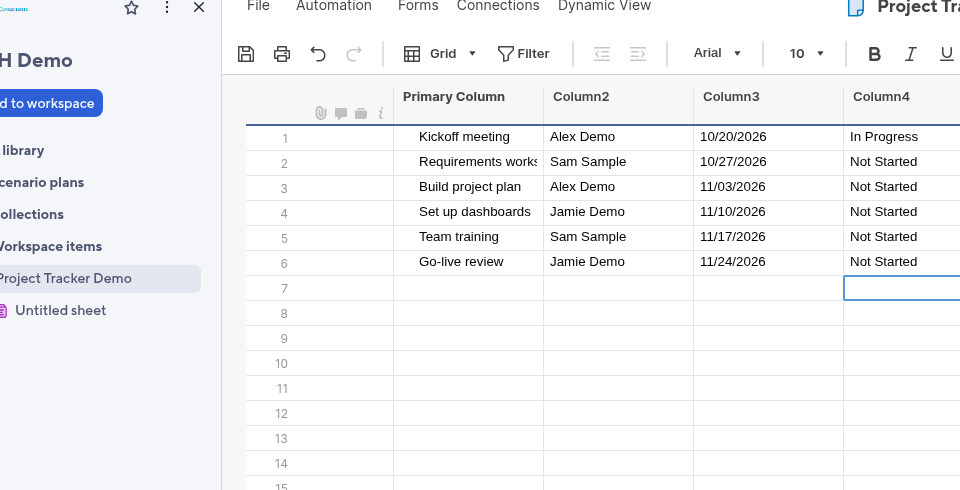Click the proofs column icon
The width and height of the screenshot is (960, 490).
point(361,113)
